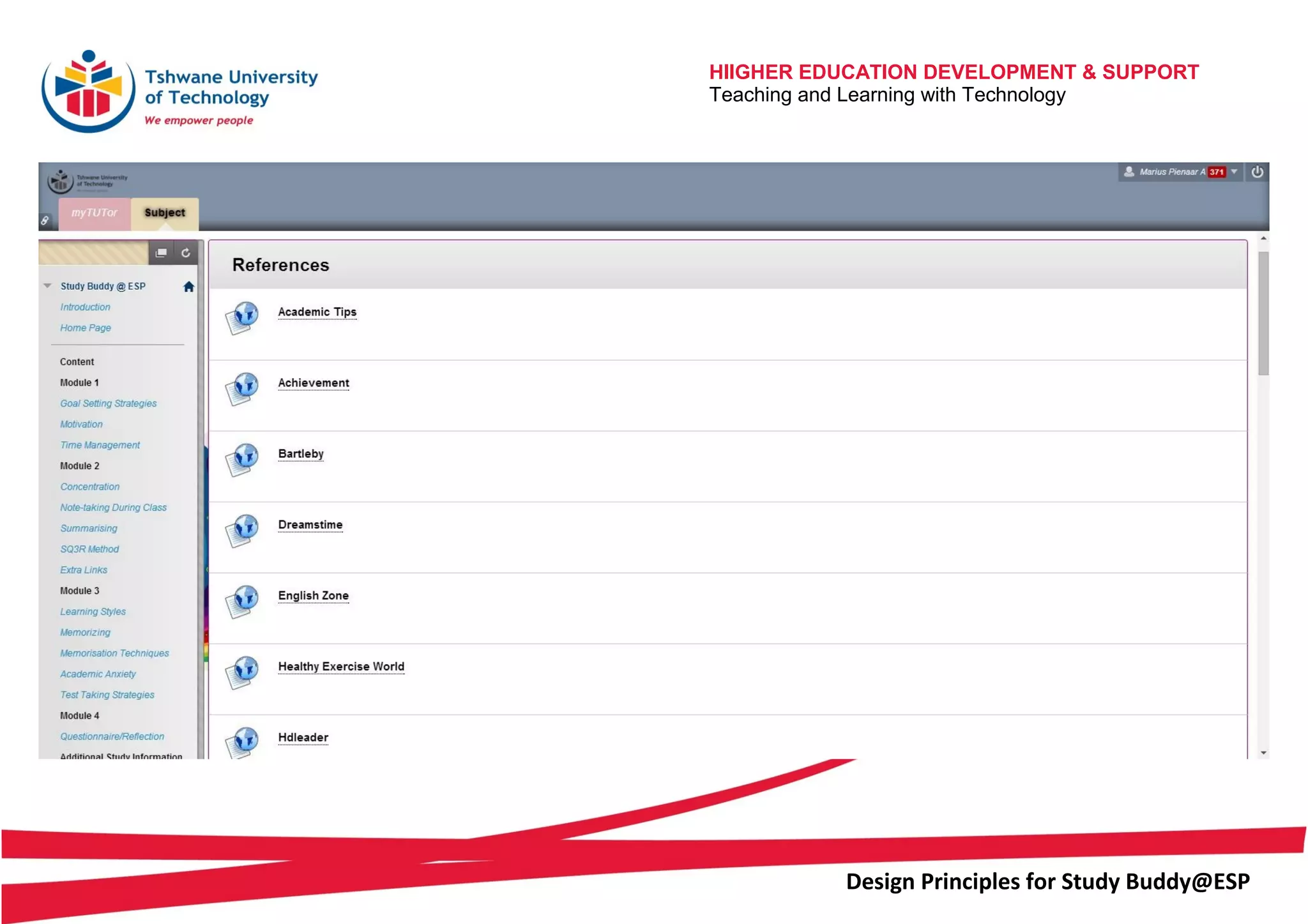Click the Module 2 heading text
The width and height of the screenshot is (1308, 924).
[80, 466]
